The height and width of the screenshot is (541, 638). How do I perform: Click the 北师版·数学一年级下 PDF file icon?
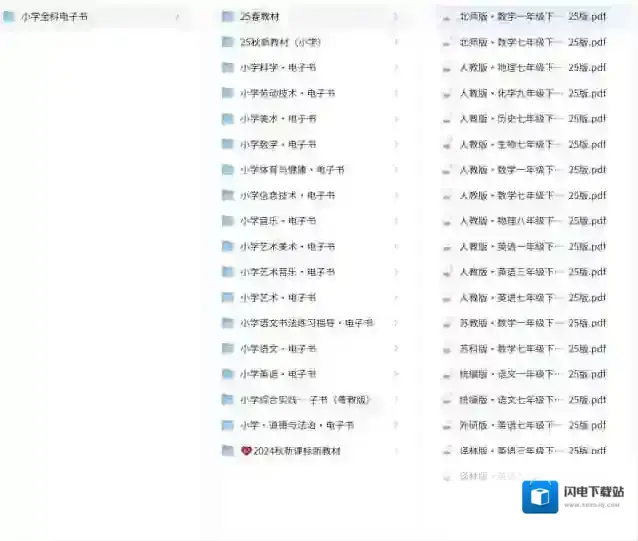pyautogui.click(x=448, y=17)
